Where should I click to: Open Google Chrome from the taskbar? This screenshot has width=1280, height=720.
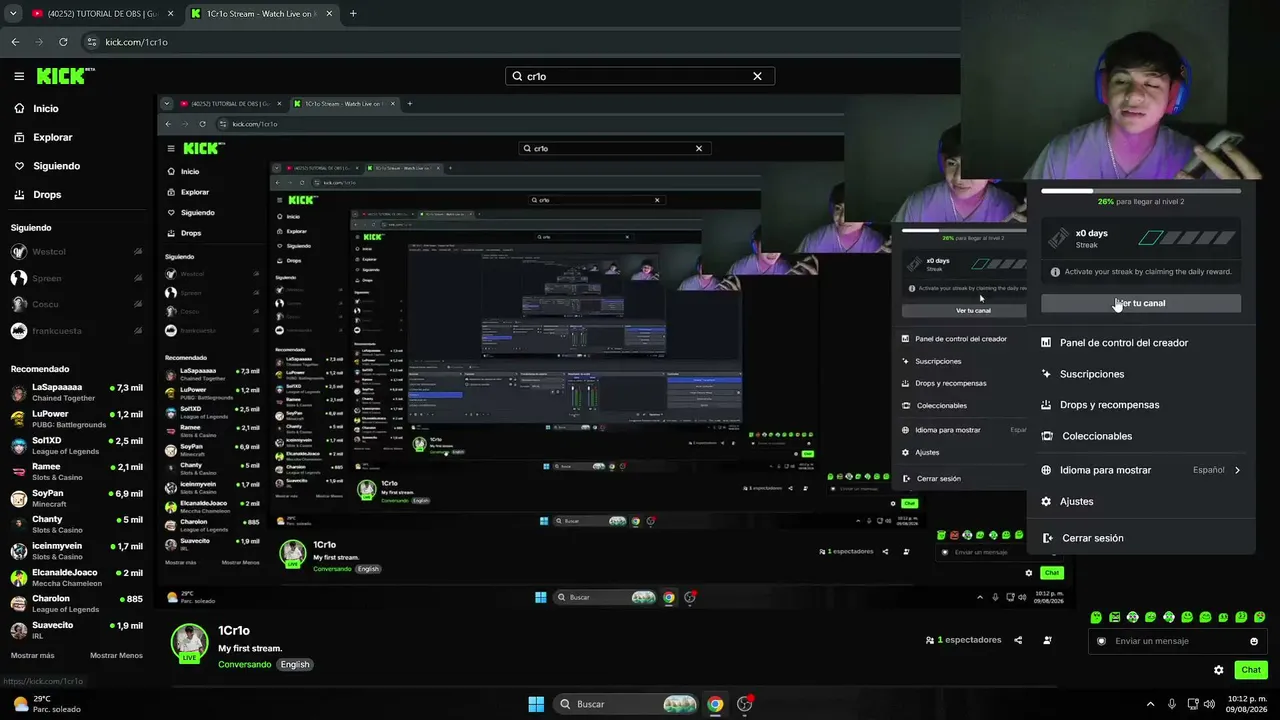click(x=715, y=704)
